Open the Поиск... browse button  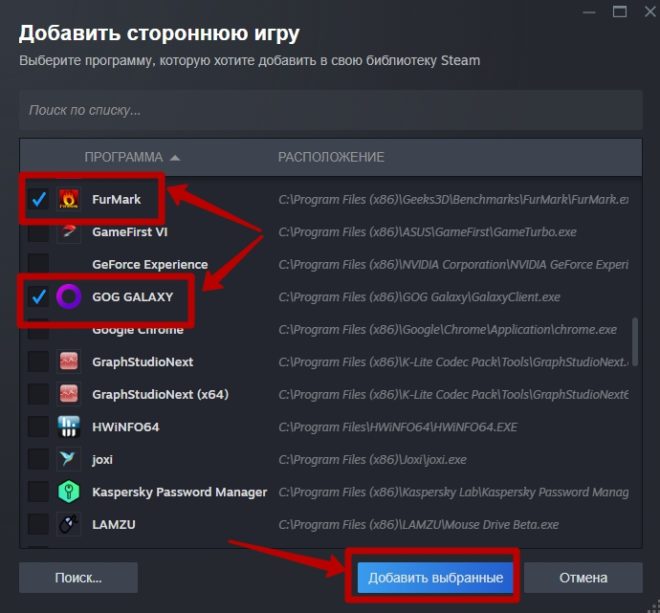[78, 578]
